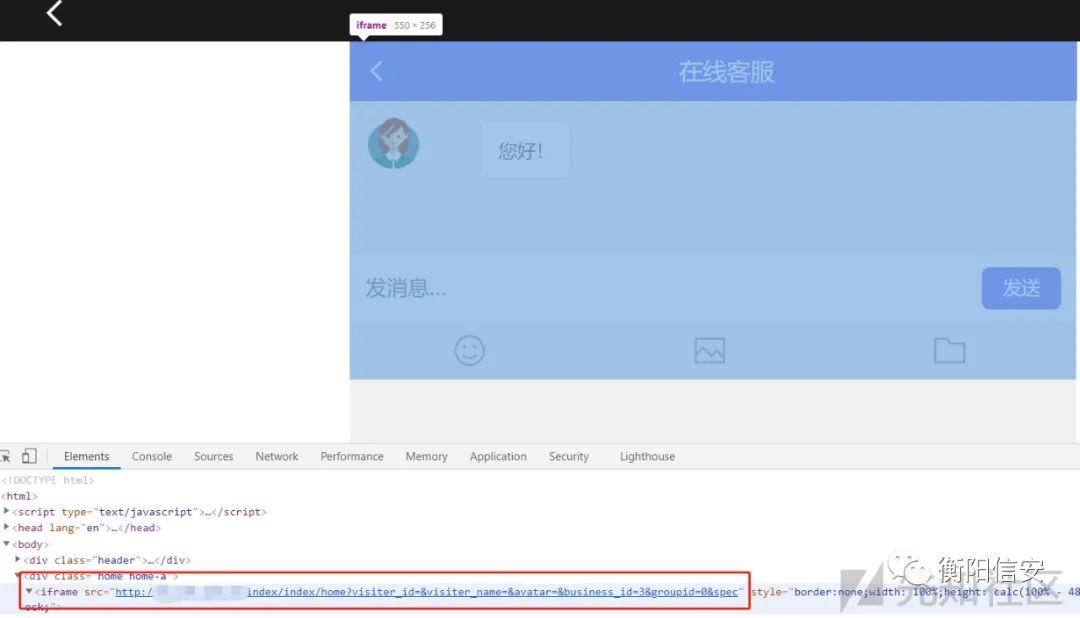The image size is (1080, 618).
Task: Switch to the Elements tab
Action: (x=86, y=456)
